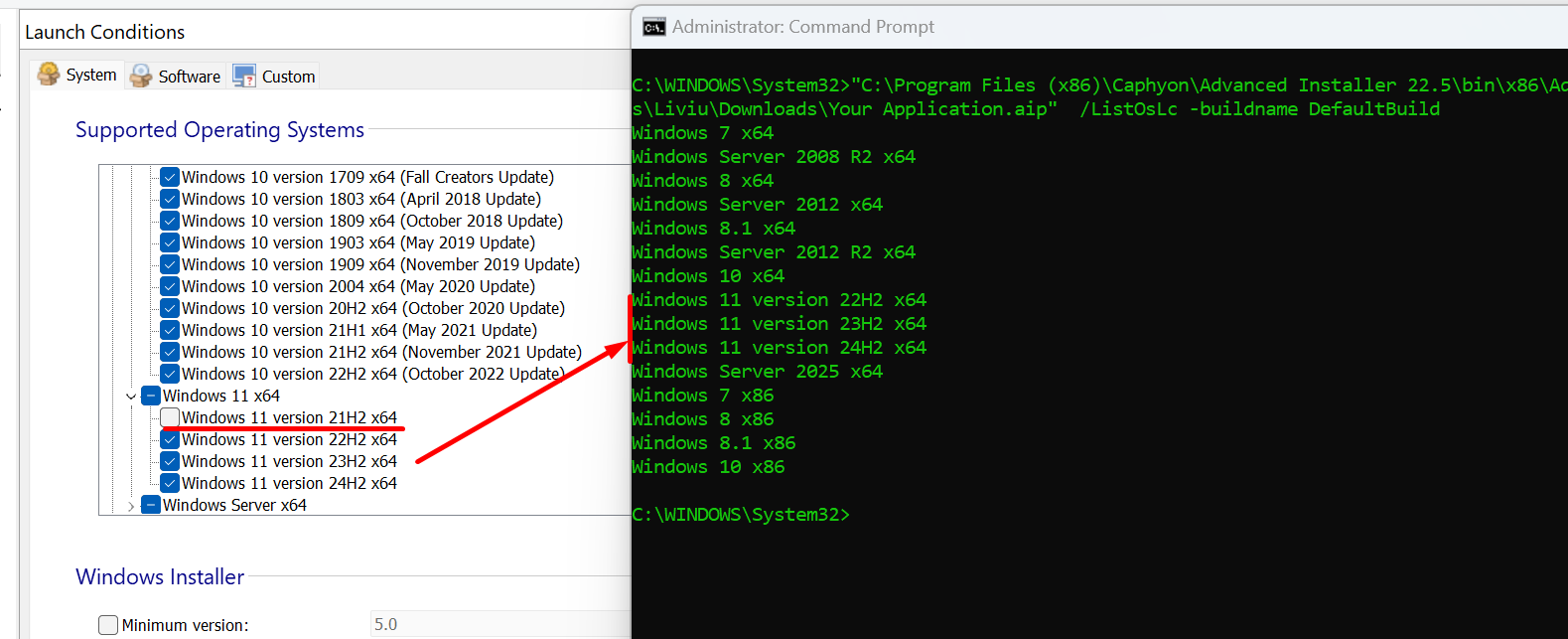Toggle the Windows 11 x64 group checkbox
Viewport: 1568px width, 639px height.
tap(151, 396)
